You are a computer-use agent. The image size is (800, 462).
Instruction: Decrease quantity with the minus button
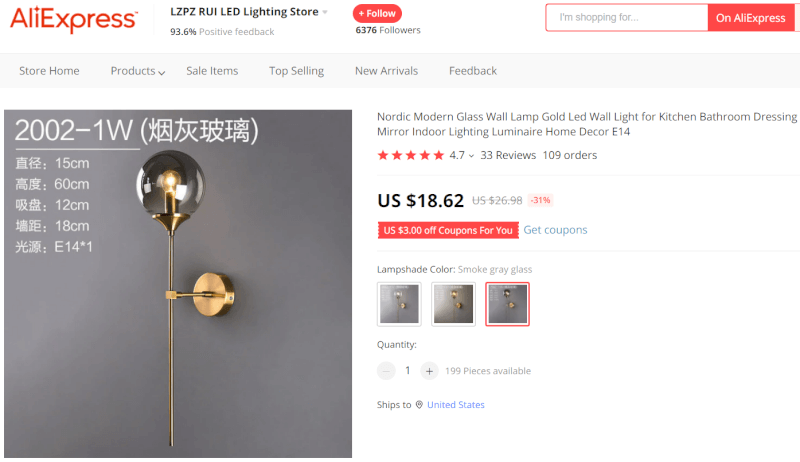386,371
